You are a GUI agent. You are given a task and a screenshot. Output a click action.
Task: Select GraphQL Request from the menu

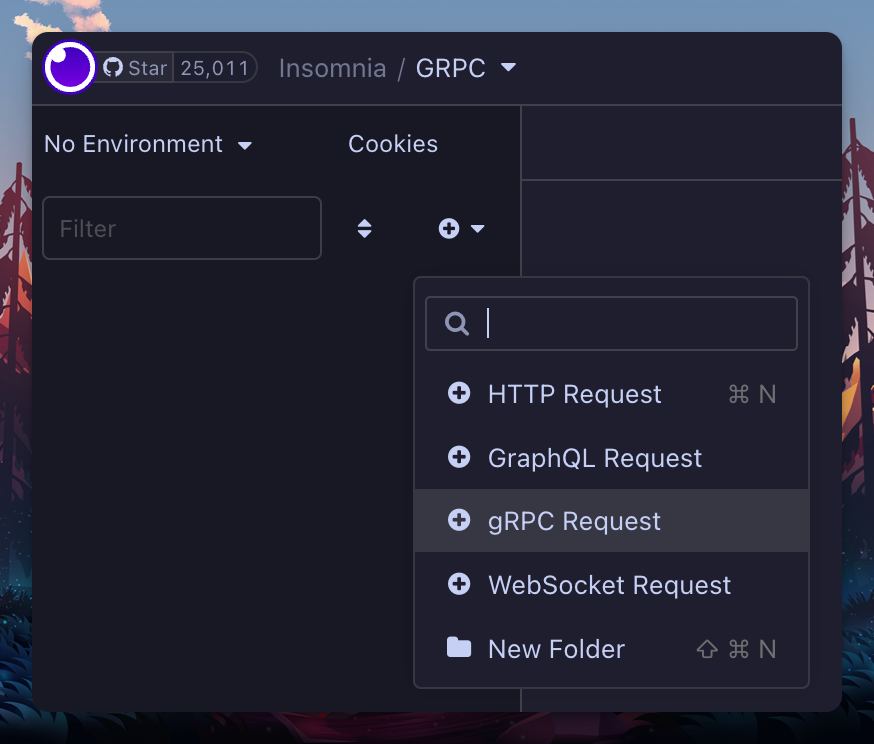click(x=594, y=457)
